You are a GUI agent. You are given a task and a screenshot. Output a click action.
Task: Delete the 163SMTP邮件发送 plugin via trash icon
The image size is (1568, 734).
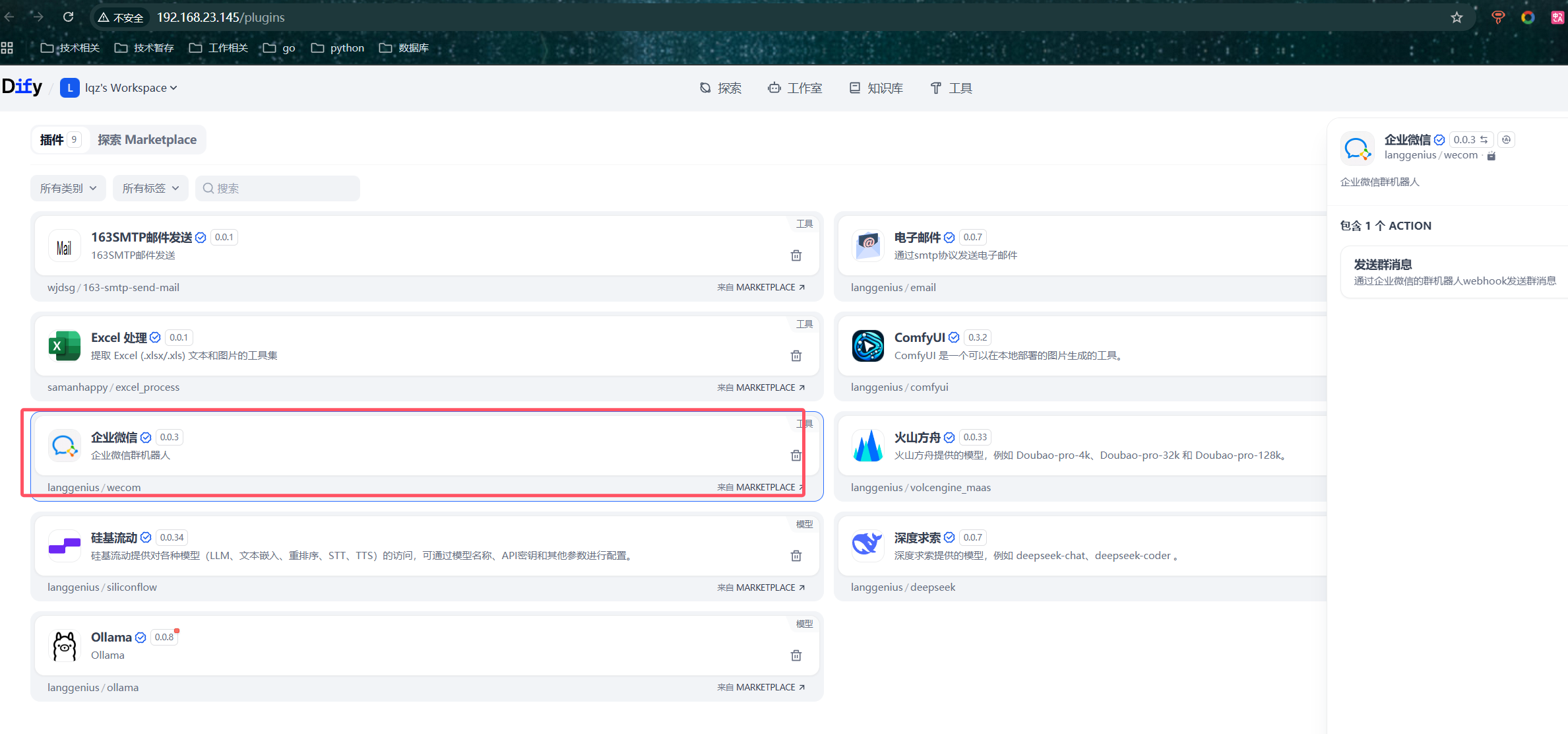pyautogui.click(x=796, y=255)
